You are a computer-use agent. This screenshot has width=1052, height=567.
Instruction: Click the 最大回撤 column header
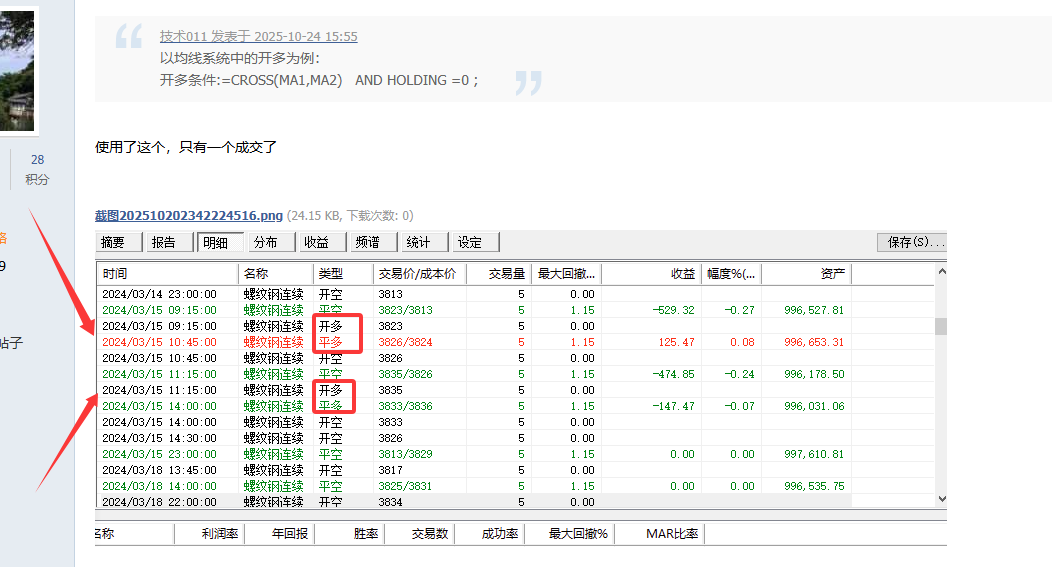point(566,274)
